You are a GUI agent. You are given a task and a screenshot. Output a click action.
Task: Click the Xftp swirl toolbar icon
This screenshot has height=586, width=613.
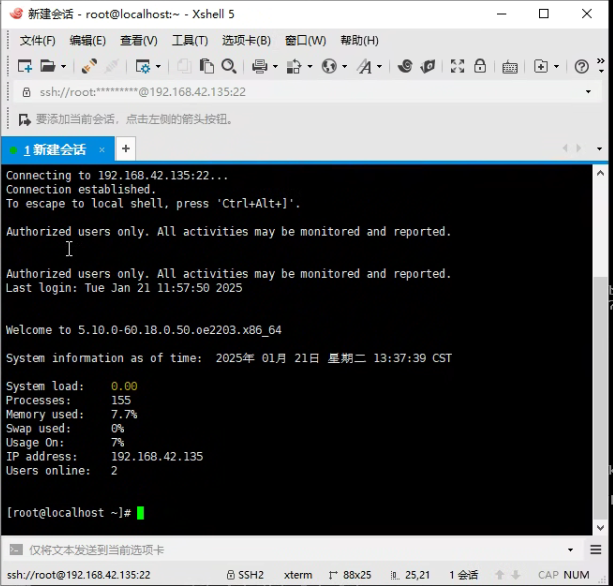(x=405, y=66)
